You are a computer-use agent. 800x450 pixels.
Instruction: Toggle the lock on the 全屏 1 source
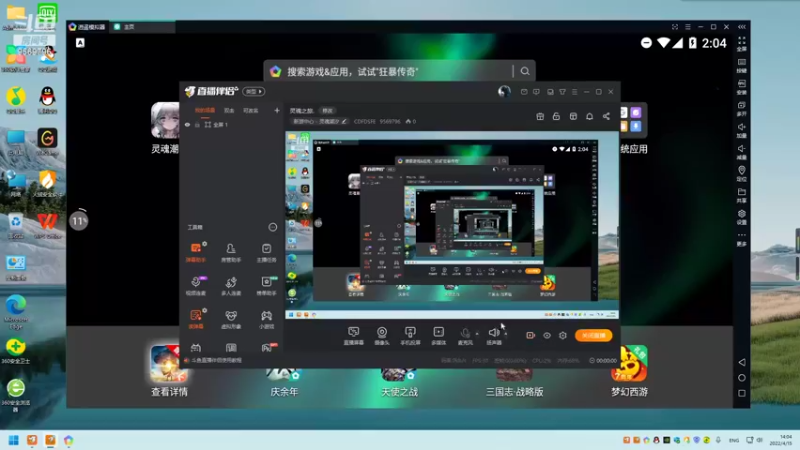point(197,124)
